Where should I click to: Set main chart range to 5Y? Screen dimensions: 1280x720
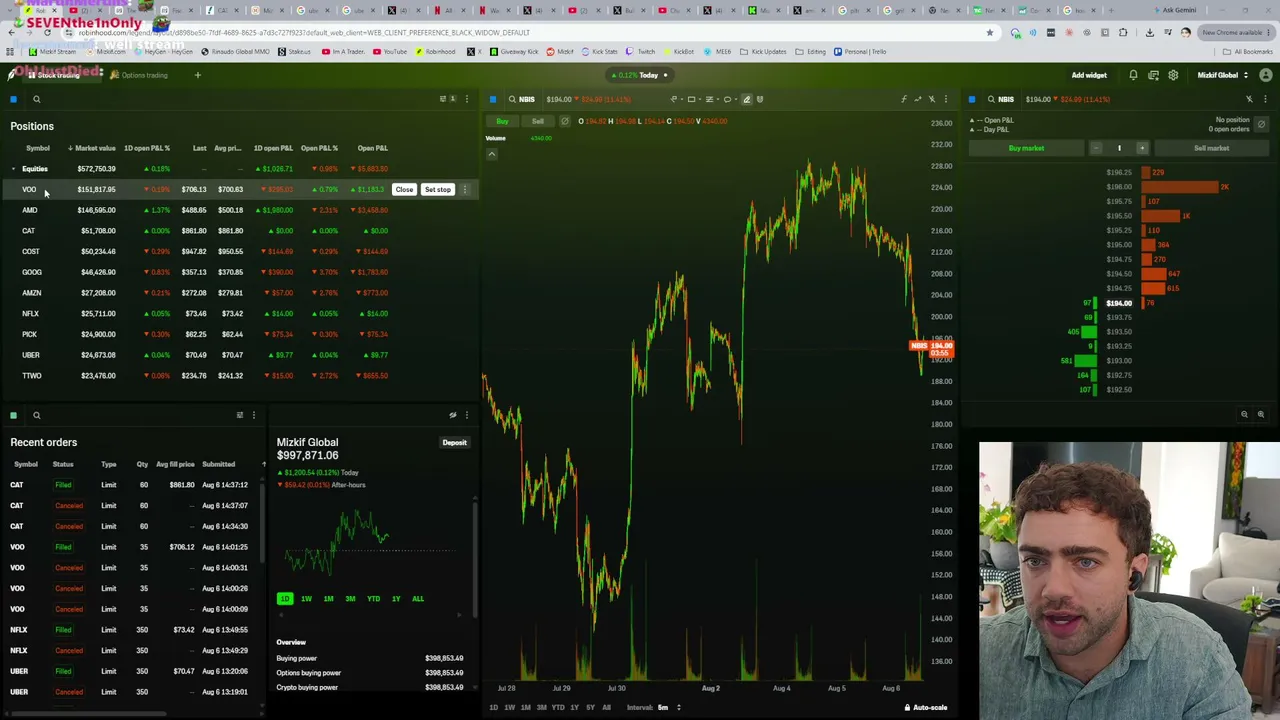590,708
